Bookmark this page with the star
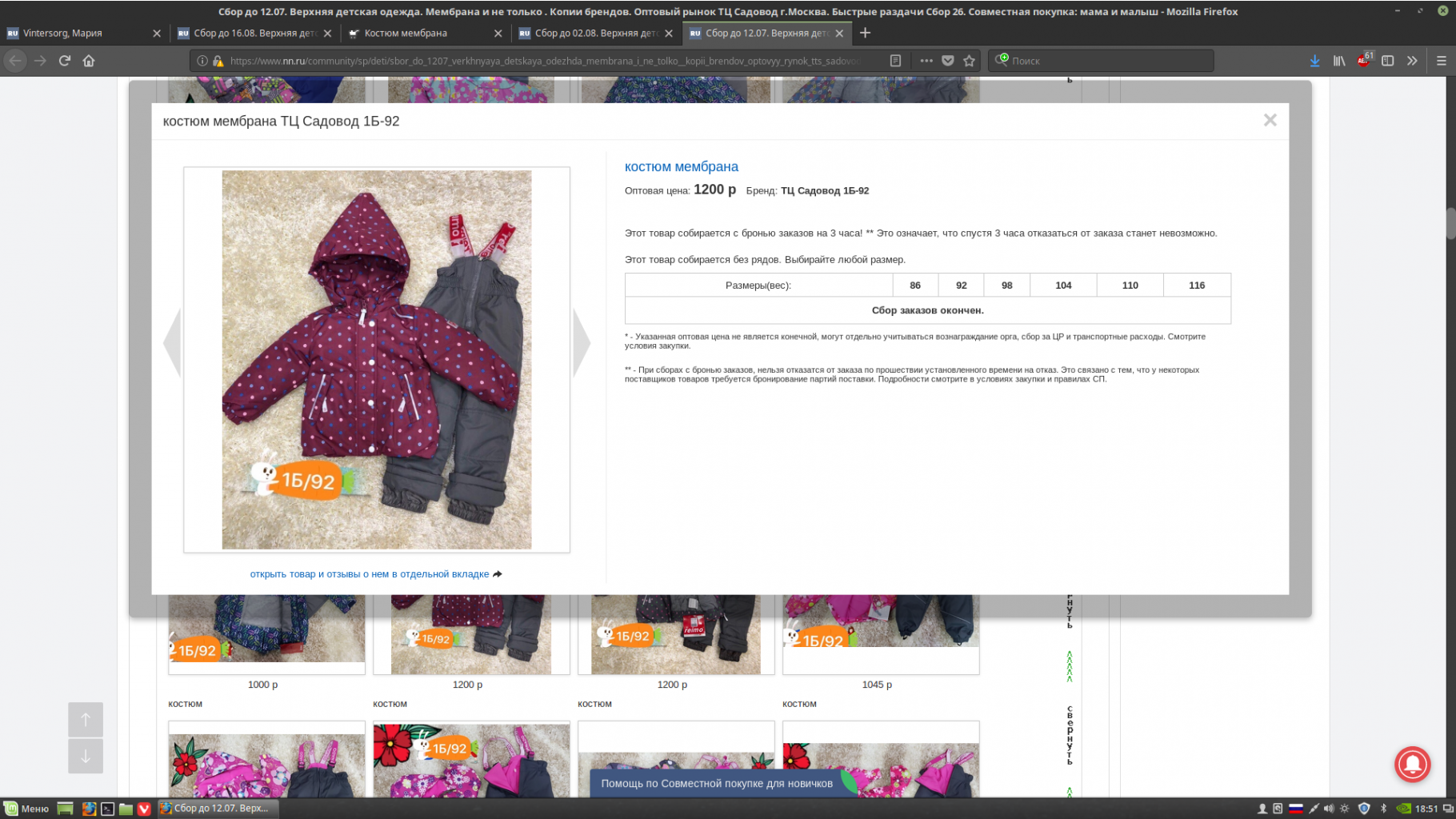This screenshot has width=1456, height=819. click(x=970, y=61)
